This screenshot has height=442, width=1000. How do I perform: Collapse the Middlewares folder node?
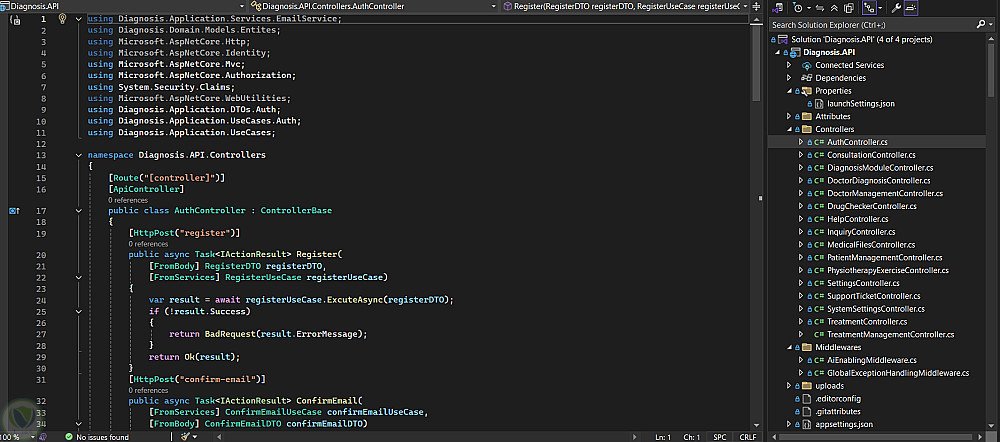click(789, 348)
